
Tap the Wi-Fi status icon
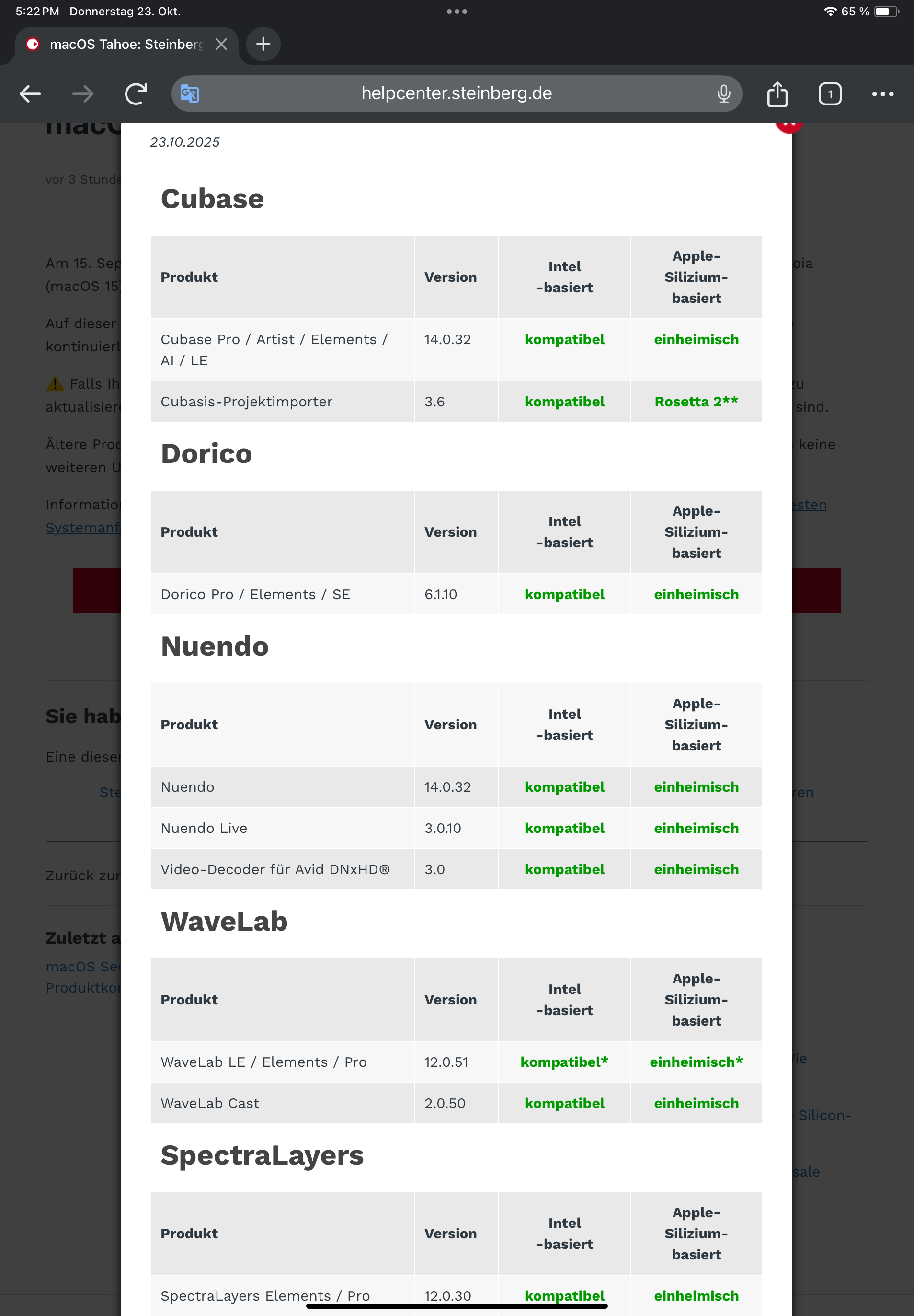tap(830, 12)
